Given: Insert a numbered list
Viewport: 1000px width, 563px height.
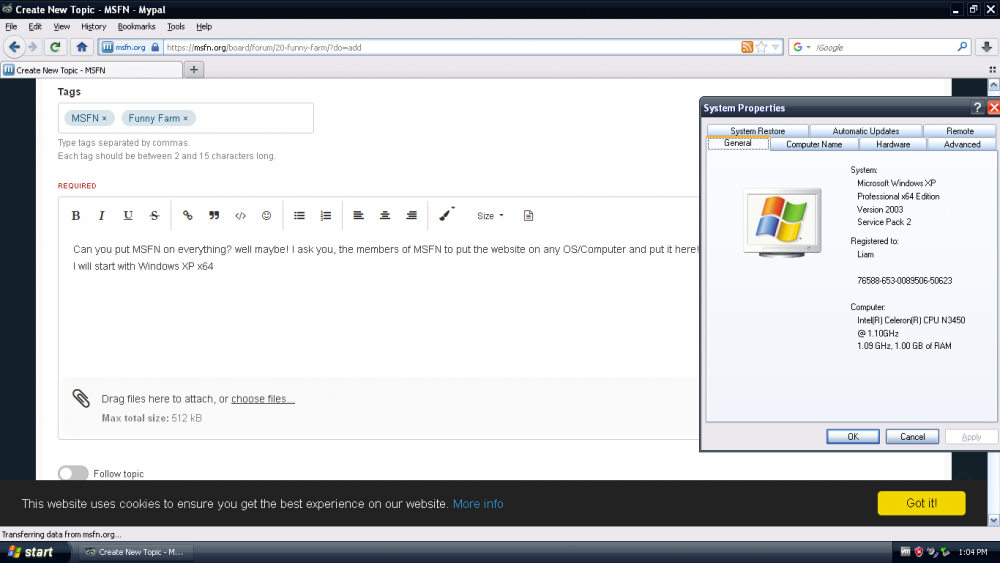Looking at the screenshot, I should (325, 216).
